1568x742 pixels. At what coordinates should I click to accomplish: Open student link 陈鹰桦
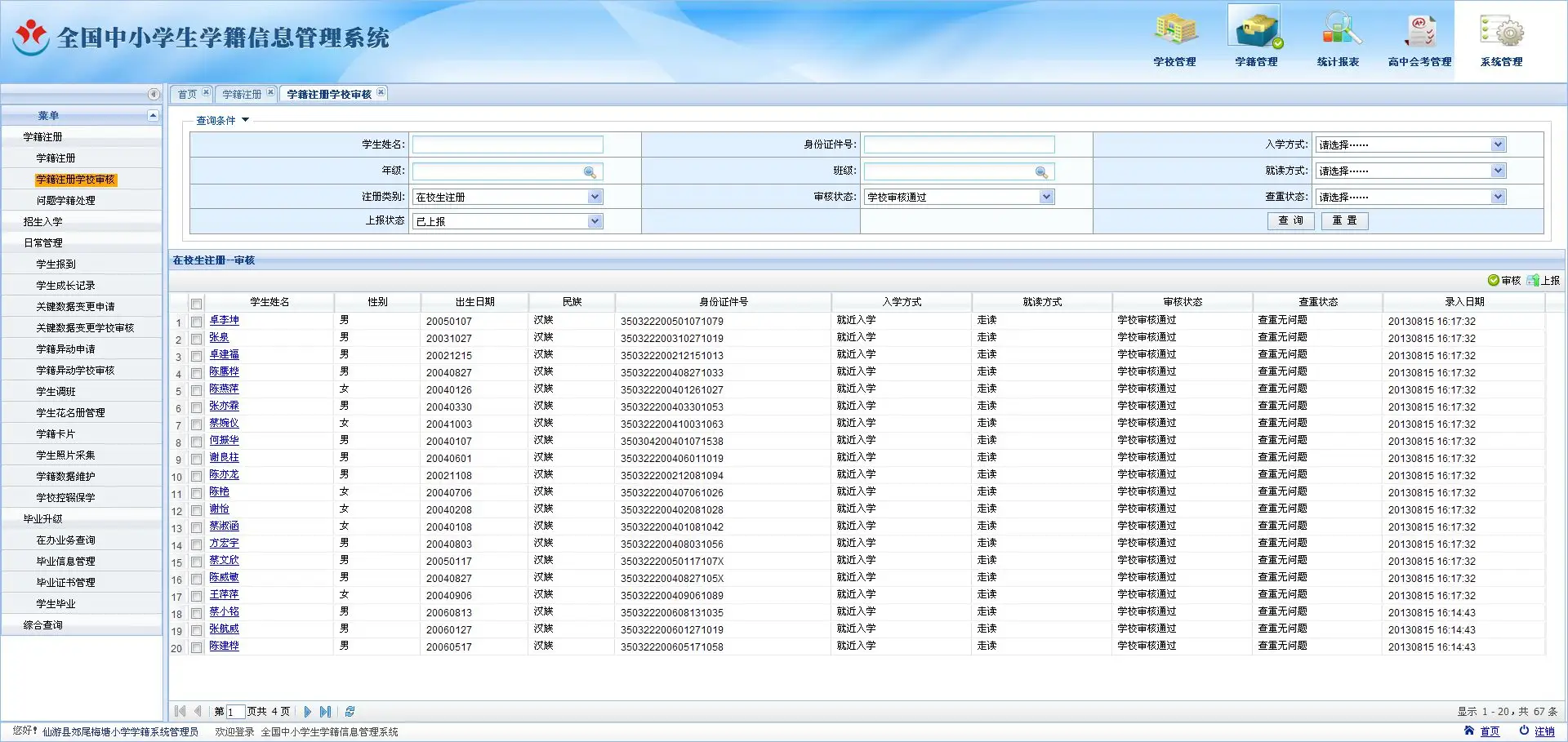pos(224,371)
